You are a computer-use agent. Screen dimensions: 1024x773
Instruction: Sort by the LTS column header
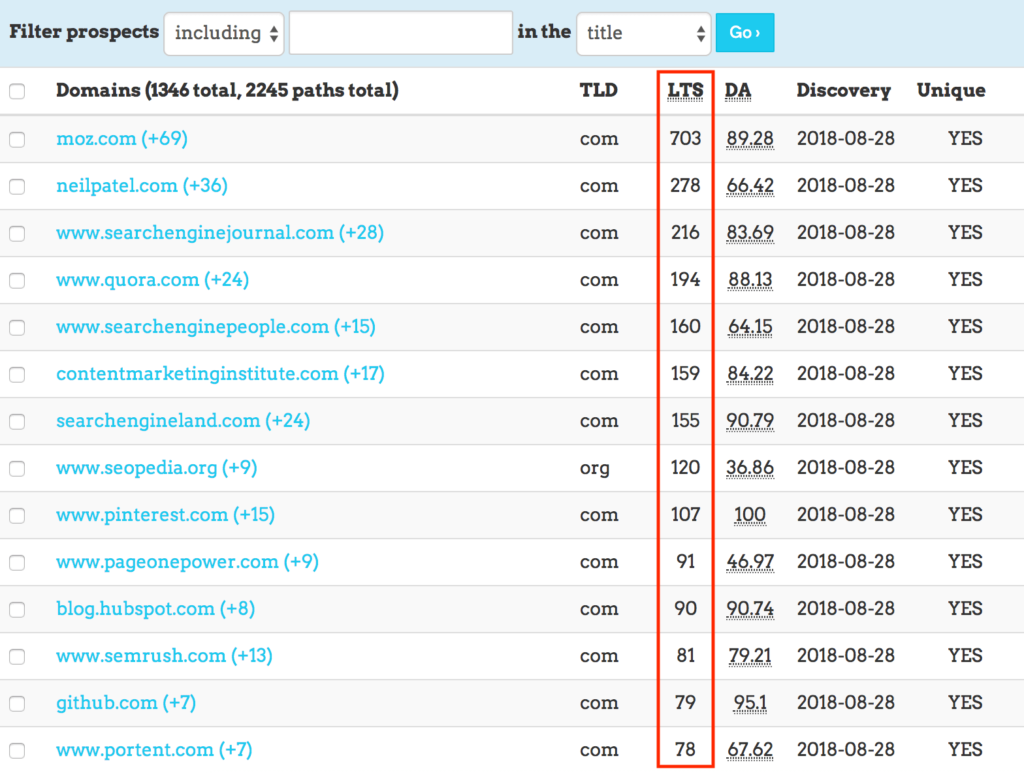coord(685,90)
